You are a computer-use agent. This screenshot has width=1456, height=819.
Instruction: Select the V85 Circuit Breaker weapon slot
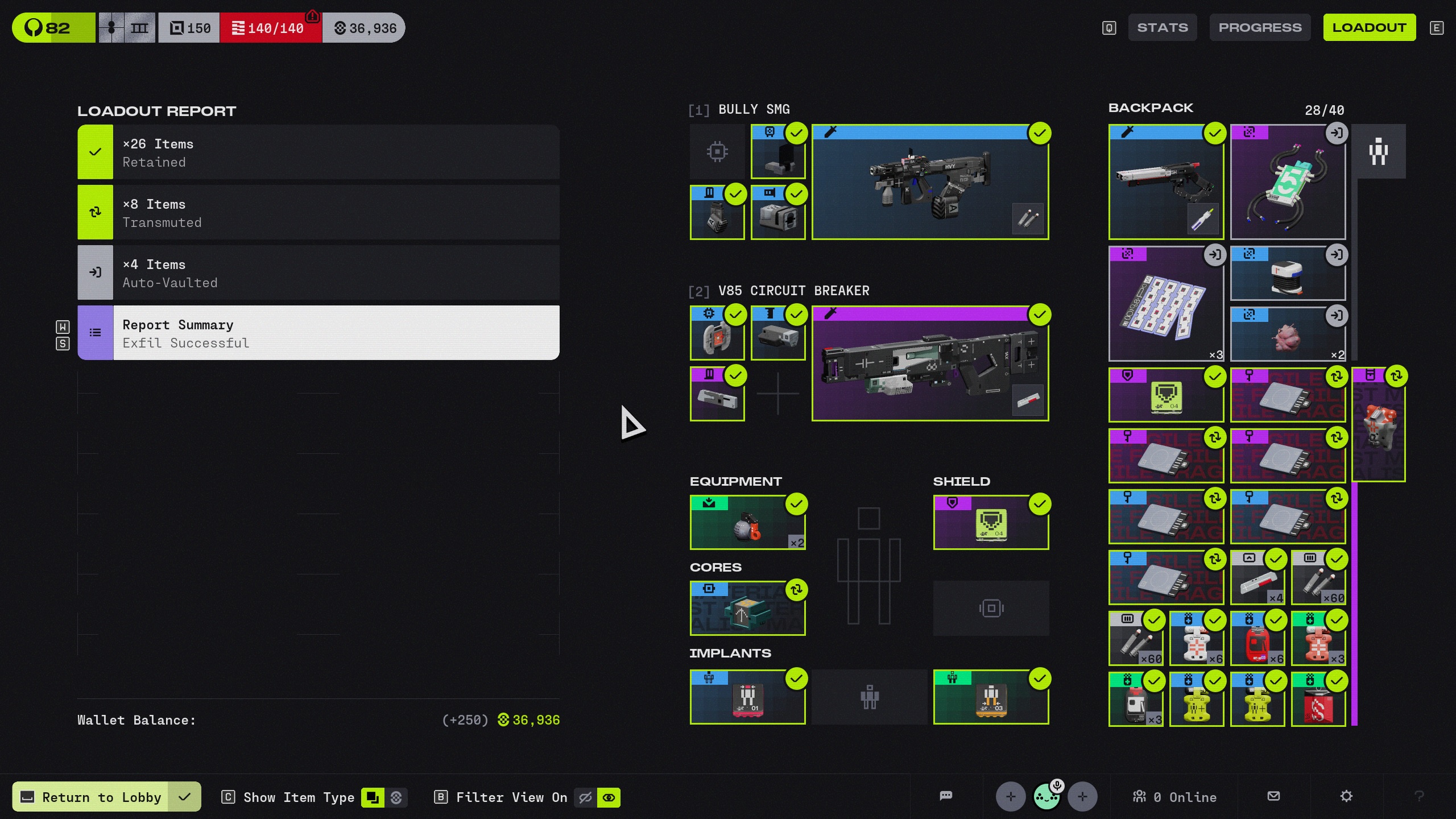(x=930, y=364)
